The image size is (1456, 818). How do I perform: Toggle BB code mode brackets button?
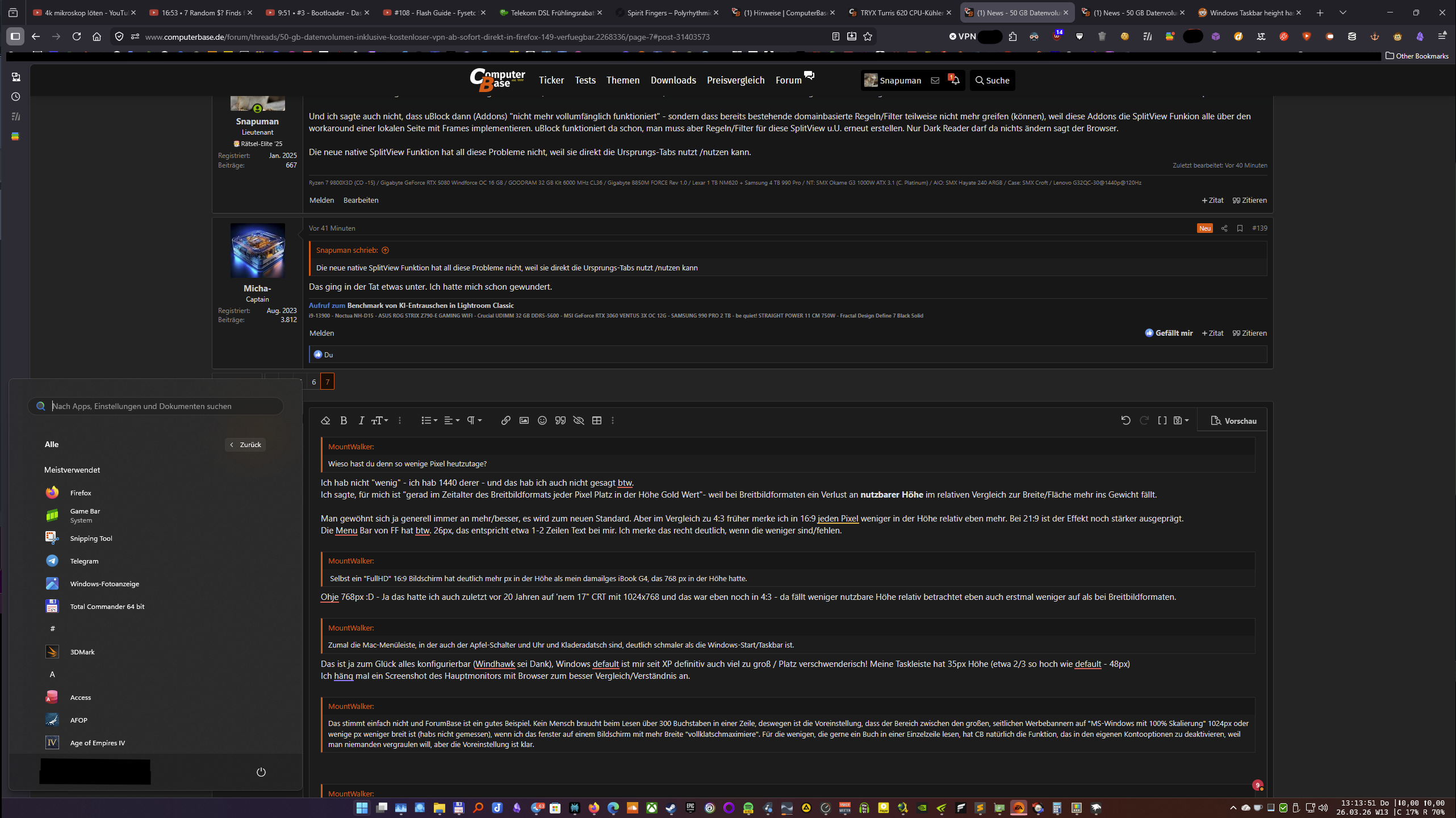(x=1162, y=420)
